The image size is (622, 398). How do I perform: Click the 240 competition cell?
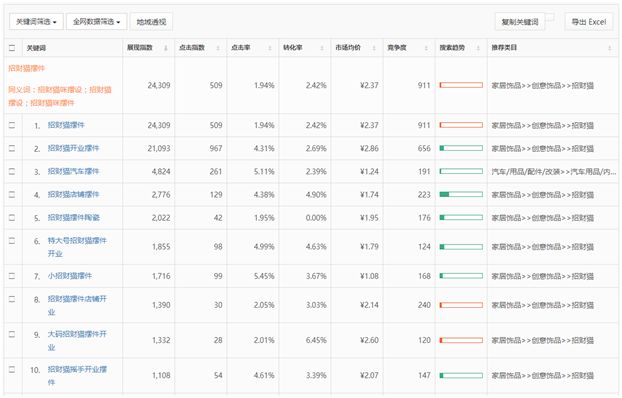[424, 305]
